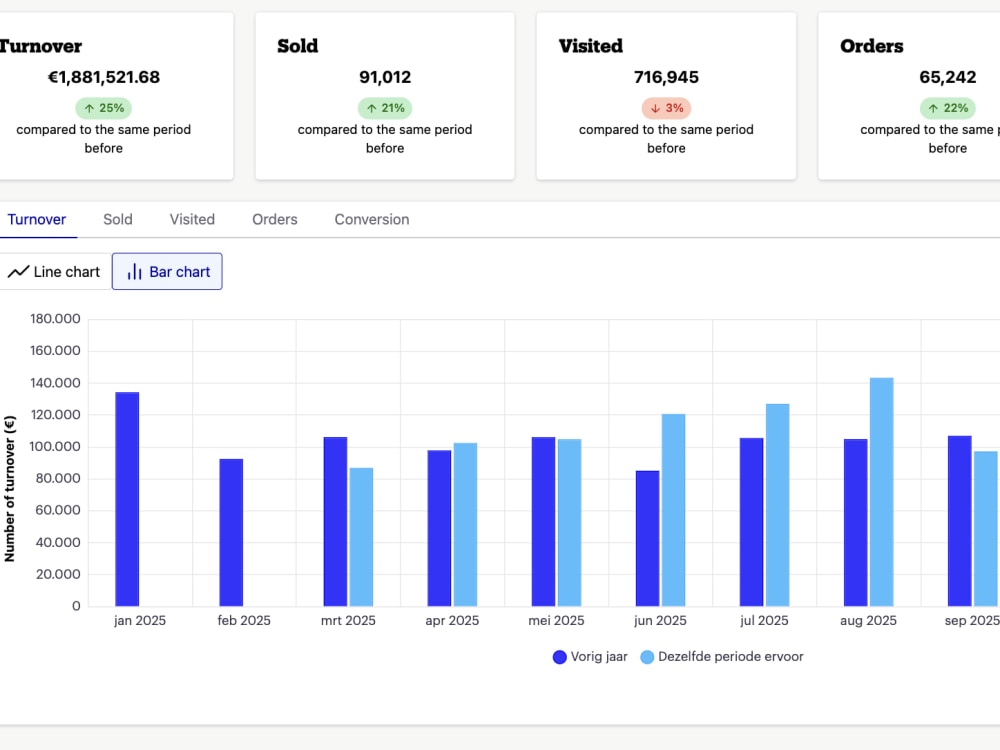The image size is (1000, 750).
Task: Click the Visited card heading
Action: pos(591,46)
